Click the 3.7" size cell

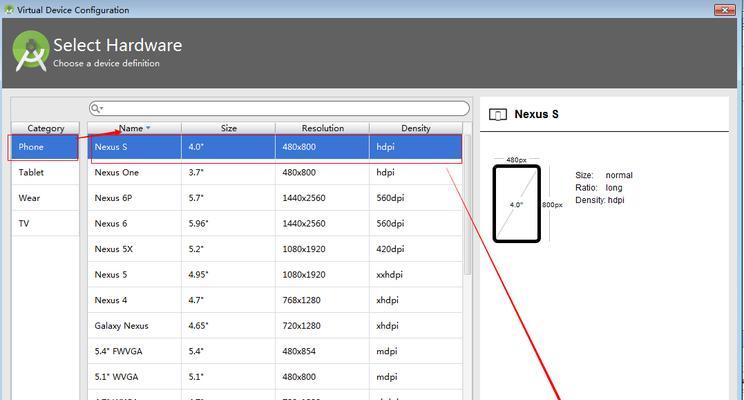[x=228, y=173]
